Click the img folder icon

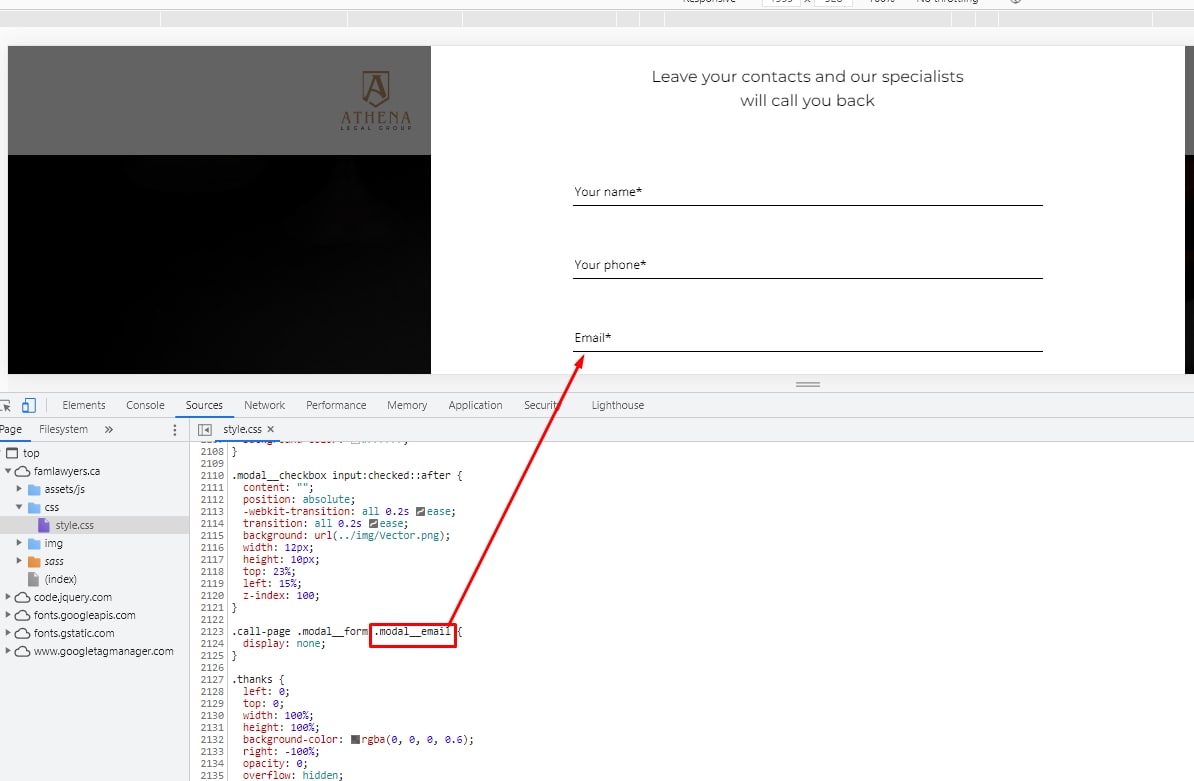pyautogui.click(x=34, y=544)
